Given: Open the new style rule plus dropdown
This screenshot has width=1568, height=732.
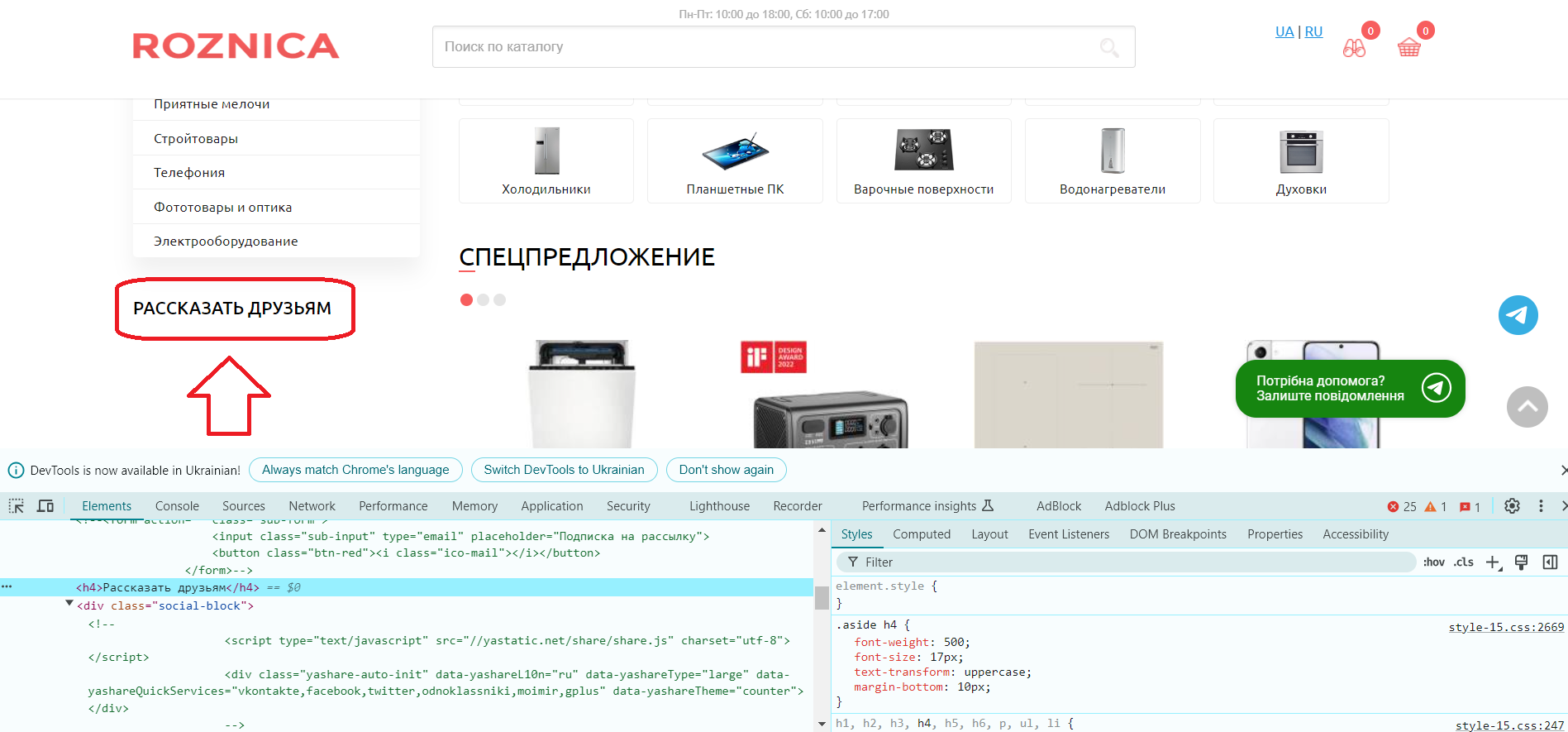Looking at the screenshot, I should [x=1493, y=562].
